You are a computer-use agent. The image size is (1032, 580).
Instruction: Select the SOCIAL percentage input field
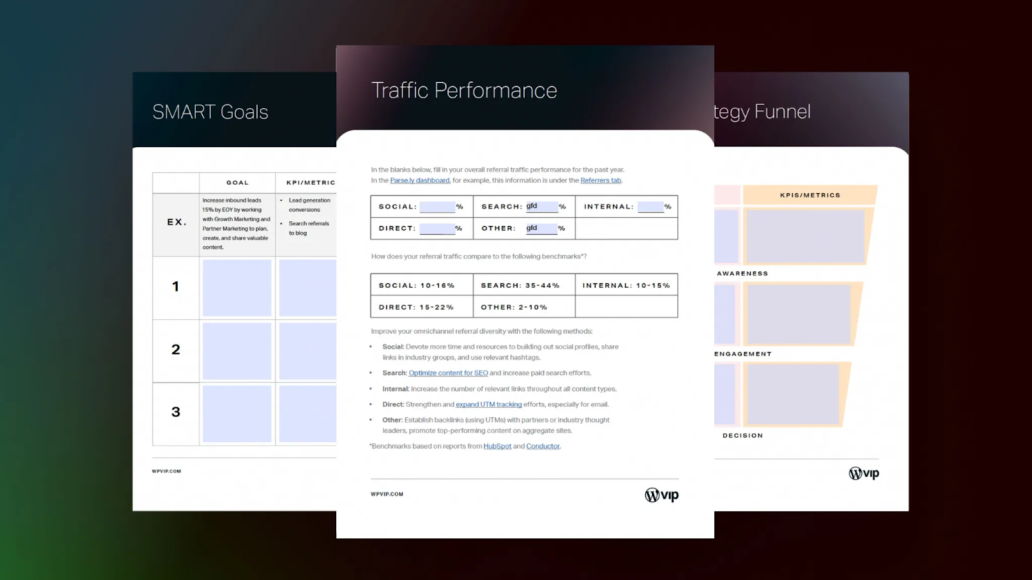click(437, 207)
